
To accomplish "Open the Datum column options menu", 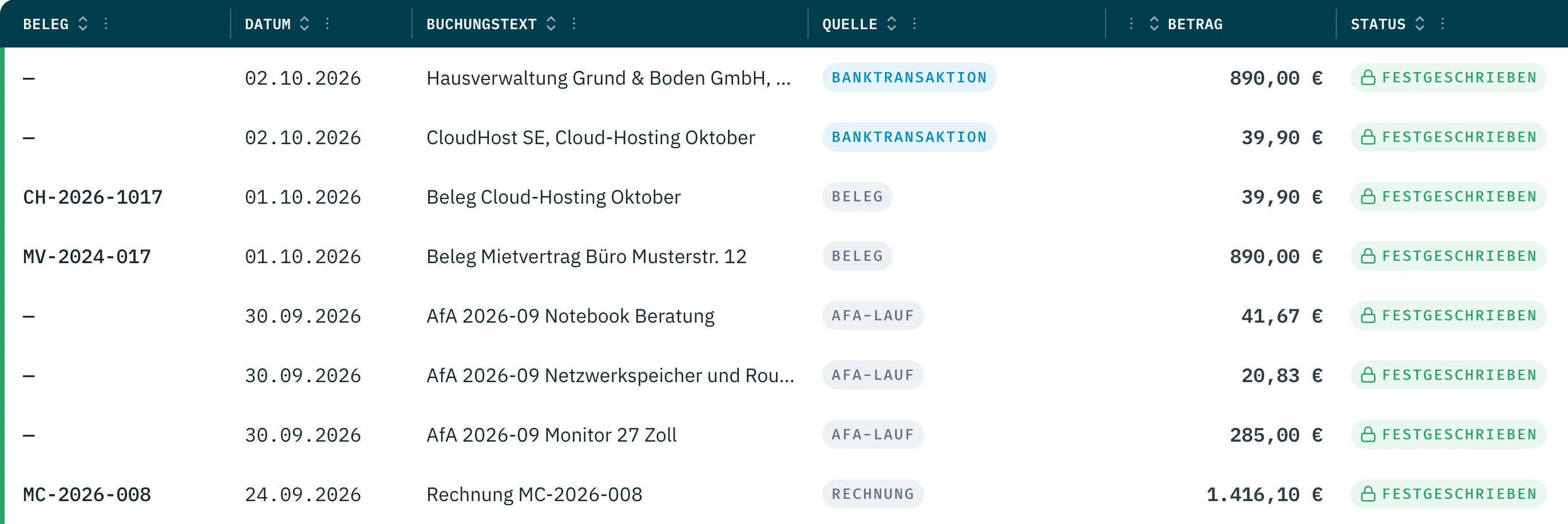I will (x=327, y=23).
